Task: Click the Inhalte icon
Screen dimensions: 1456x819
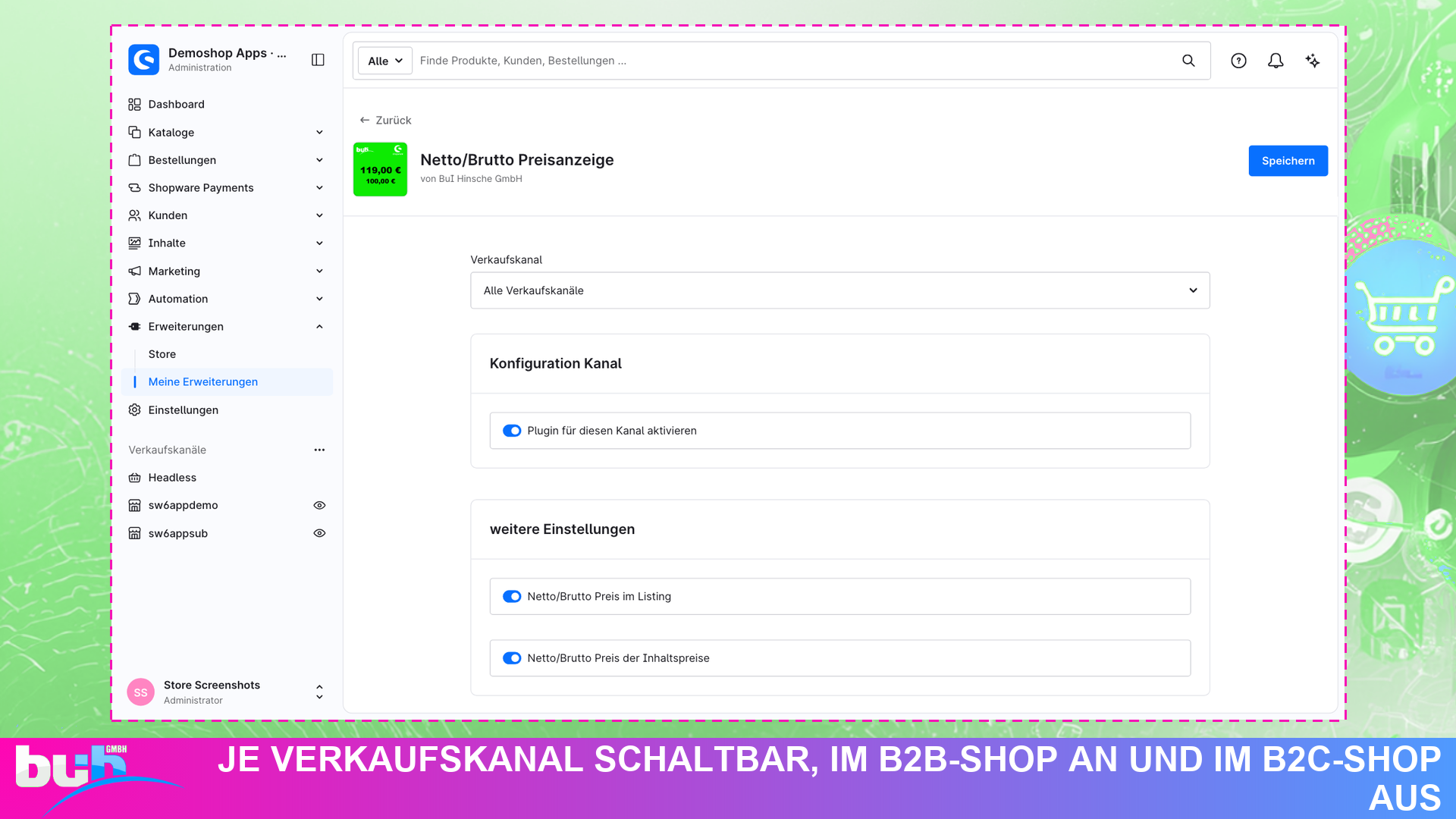Action: pos(134,243)
